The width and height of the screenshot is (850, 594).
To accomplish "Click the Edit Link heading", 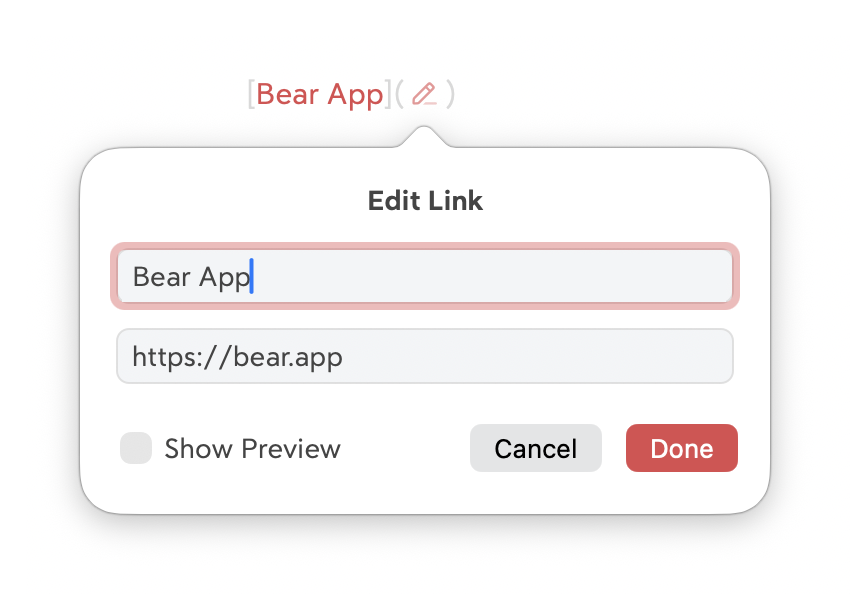I will tap(425, 201).
